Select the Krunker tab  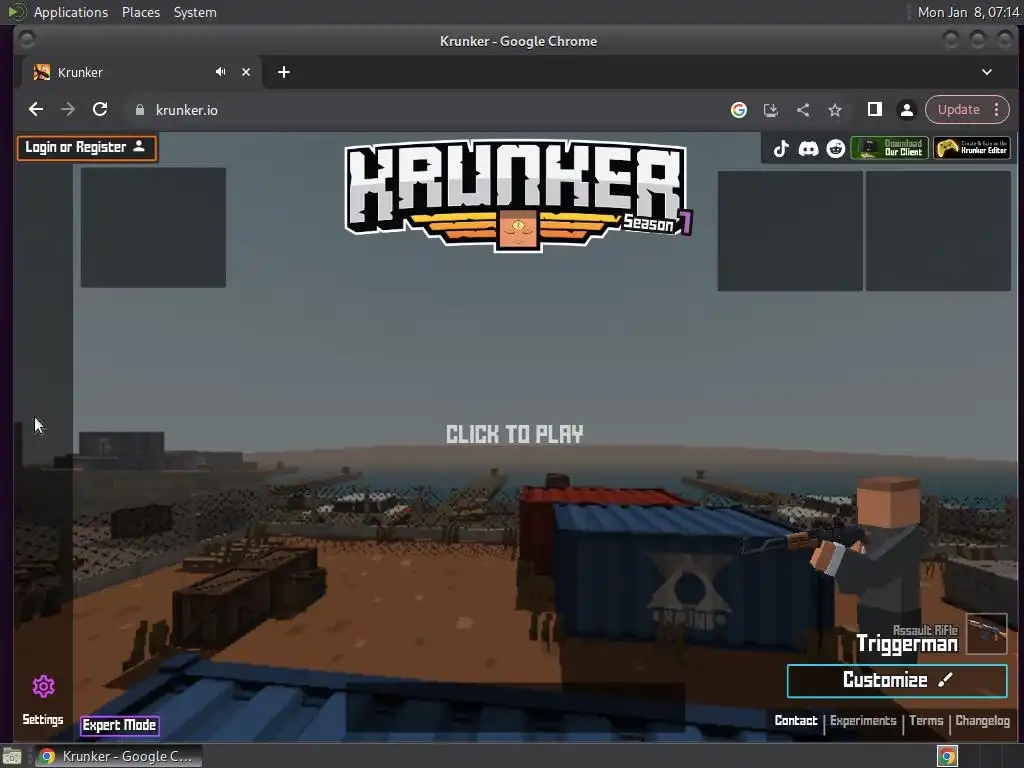pos(142,72)
